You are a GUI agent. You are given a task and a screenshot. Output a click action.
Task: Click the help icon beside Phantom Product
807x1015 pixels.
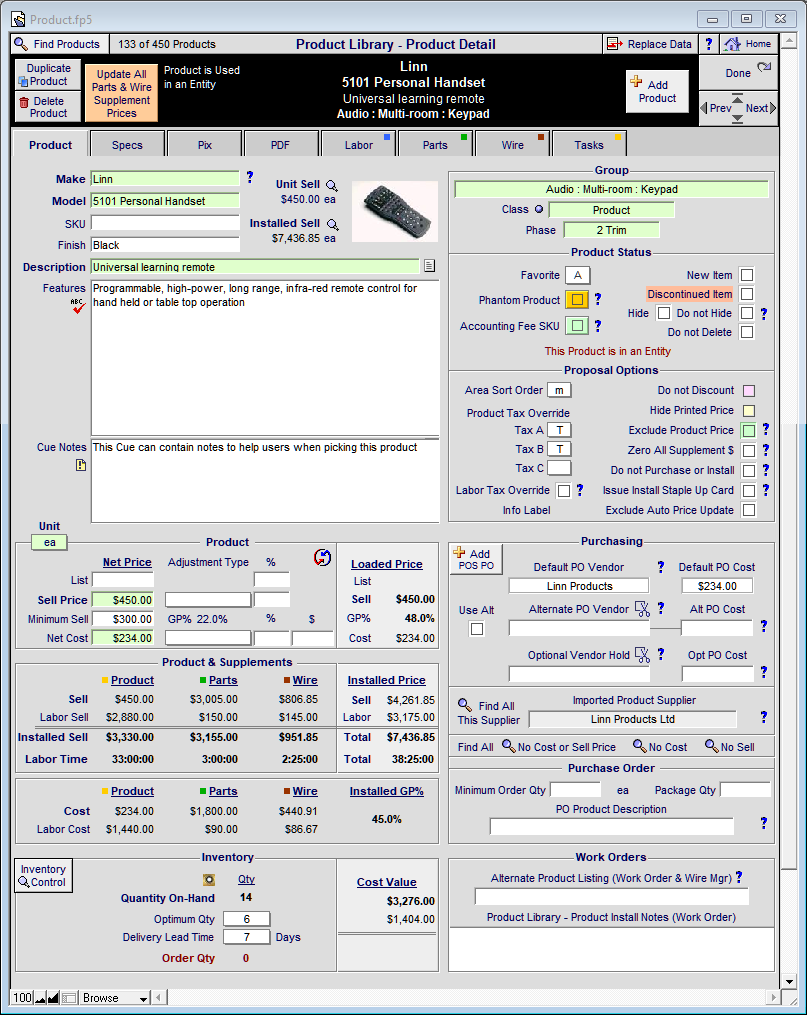(x=598, y=299)
